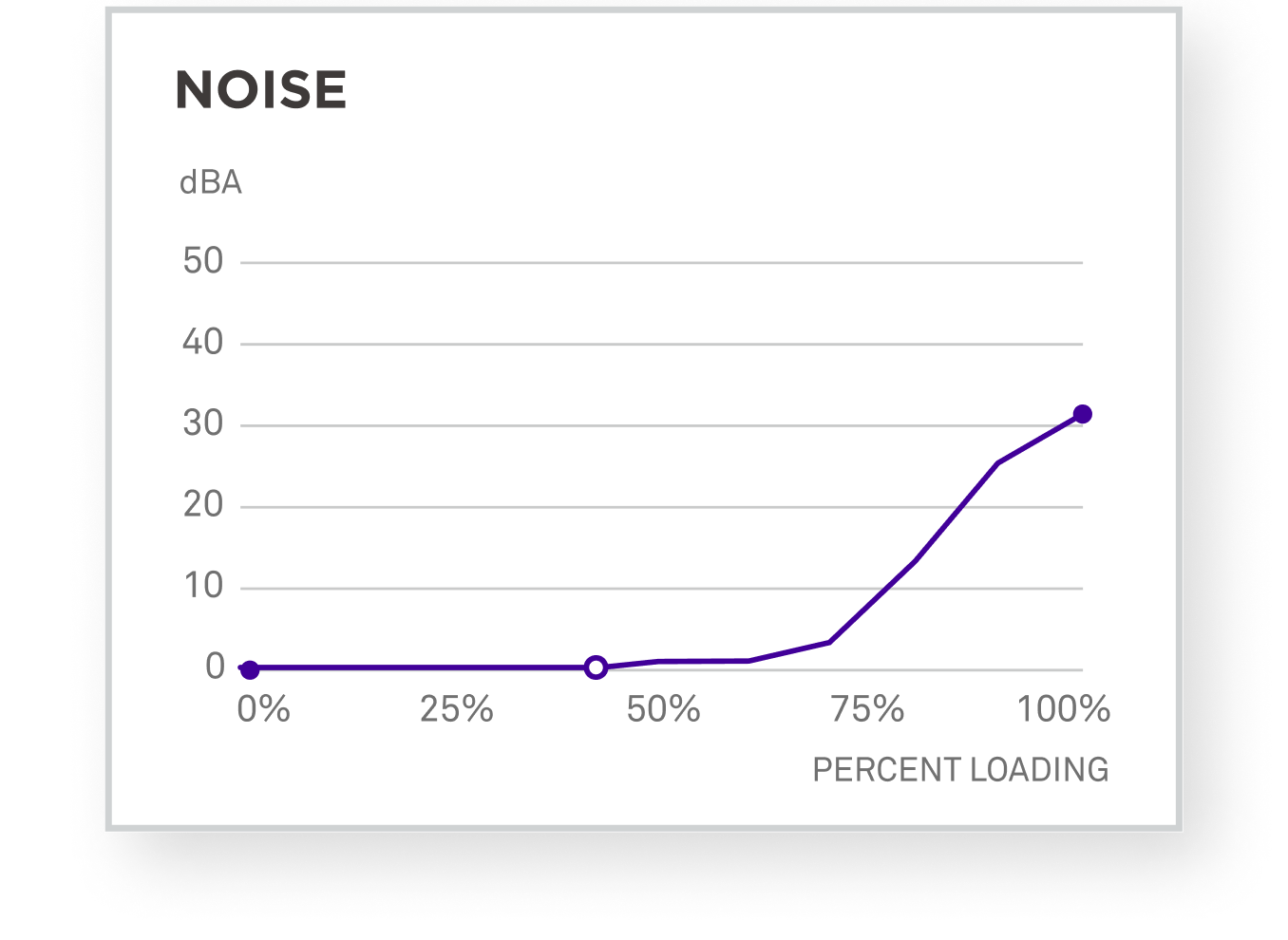Click the 10 value on the y-axis
The image size is (1288, 940).
coord(203,586)
